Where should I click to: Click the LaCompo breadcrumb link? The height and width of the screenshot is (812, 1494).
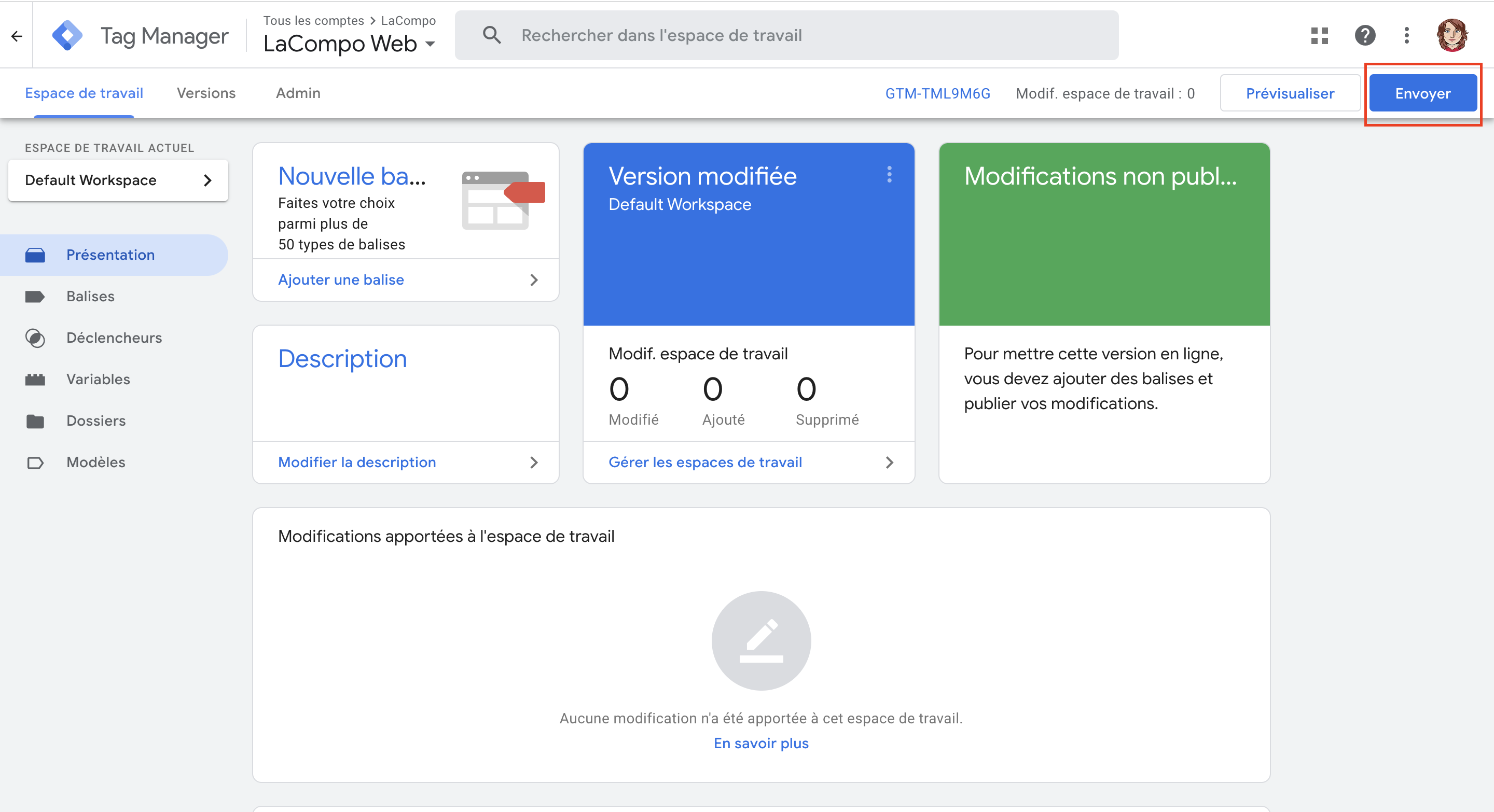408,21
